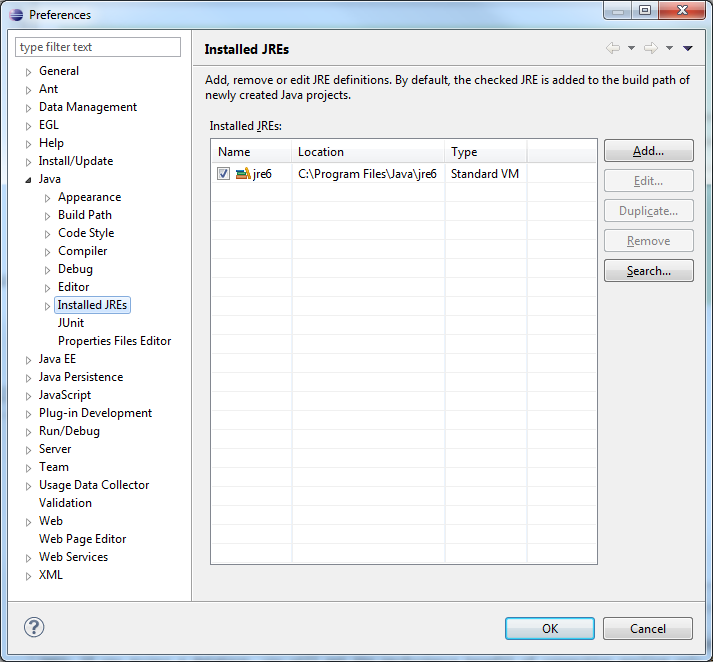Select the Validation tree item
The height and width of the screenshot is (662, 713).
tap(65, 503)
